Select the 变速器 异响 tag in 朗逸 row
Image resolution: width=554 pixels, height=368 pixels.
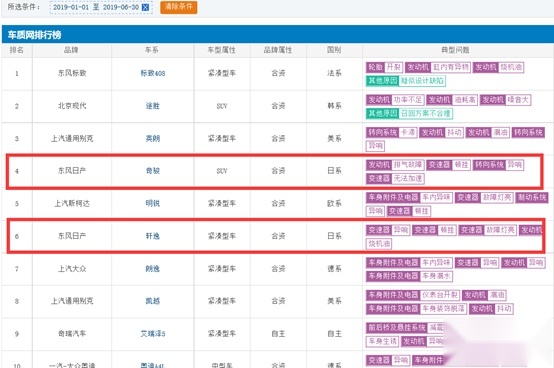point(477,263)
